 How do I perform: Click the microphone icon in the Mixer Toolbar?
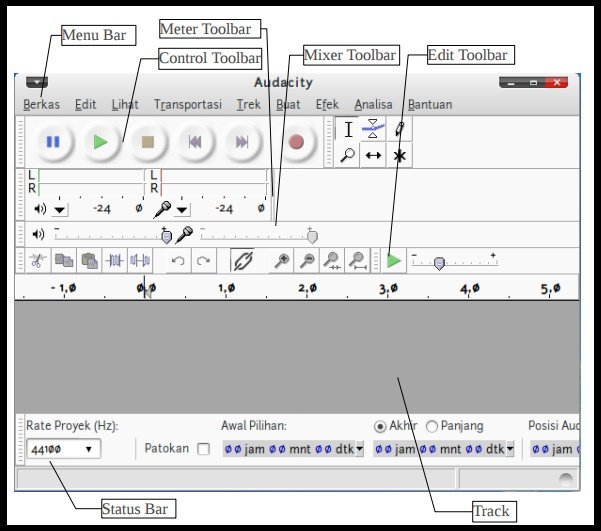pos(184,235)
